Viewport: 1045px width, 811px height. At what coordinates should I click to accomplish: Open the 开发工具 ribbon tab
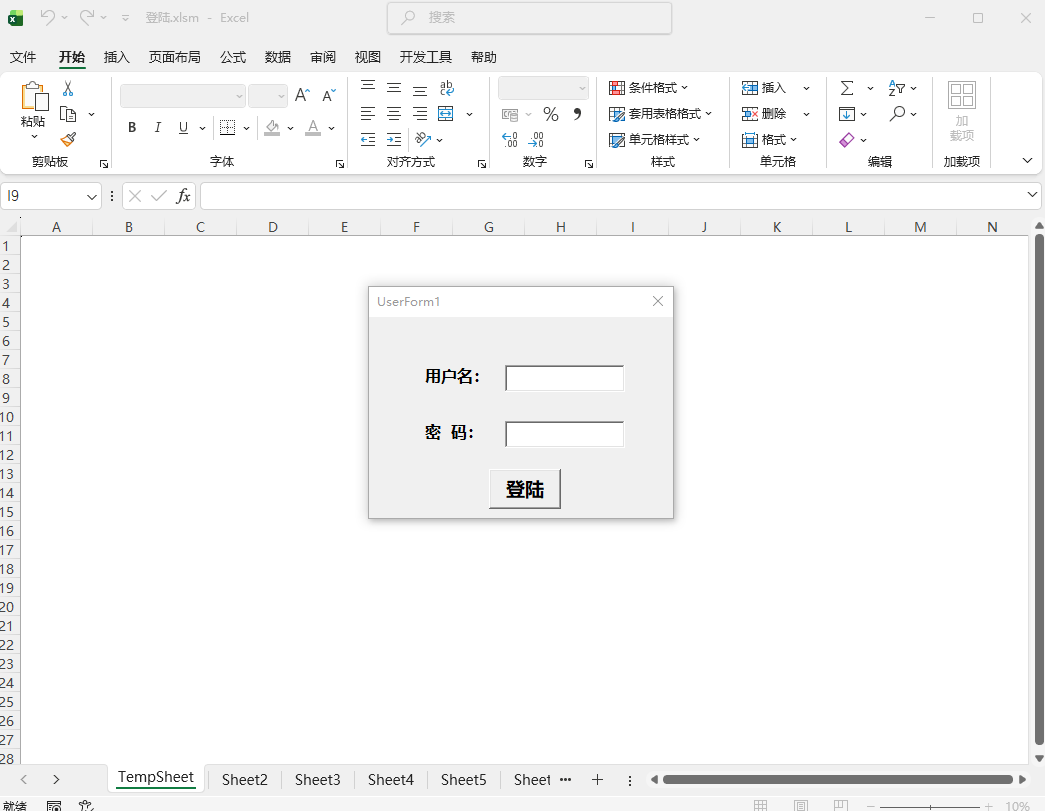426,57
